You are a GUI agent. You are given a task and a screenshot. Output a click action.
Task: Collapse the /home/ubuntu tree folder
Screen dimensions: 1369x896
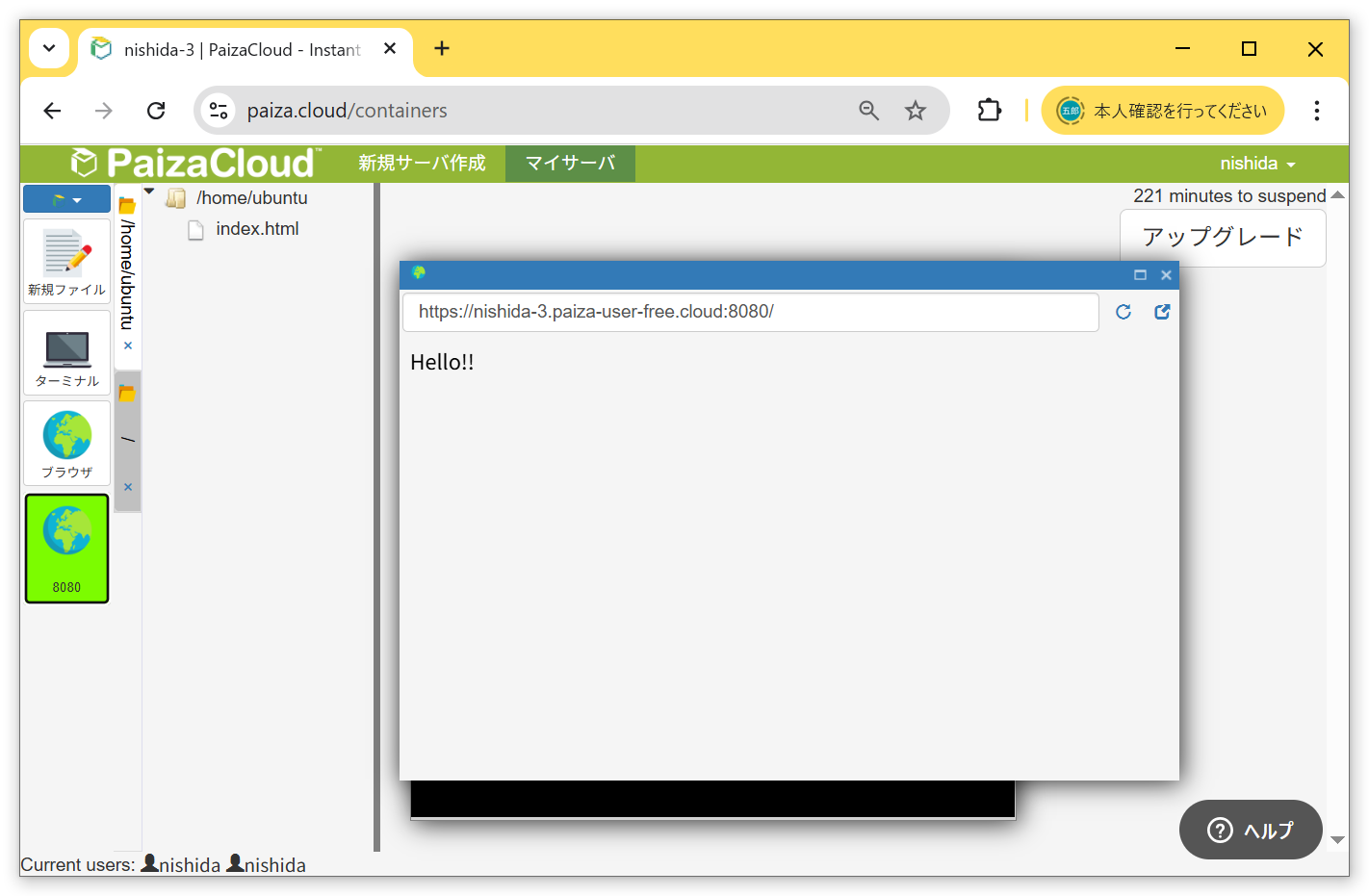point(149,191)
